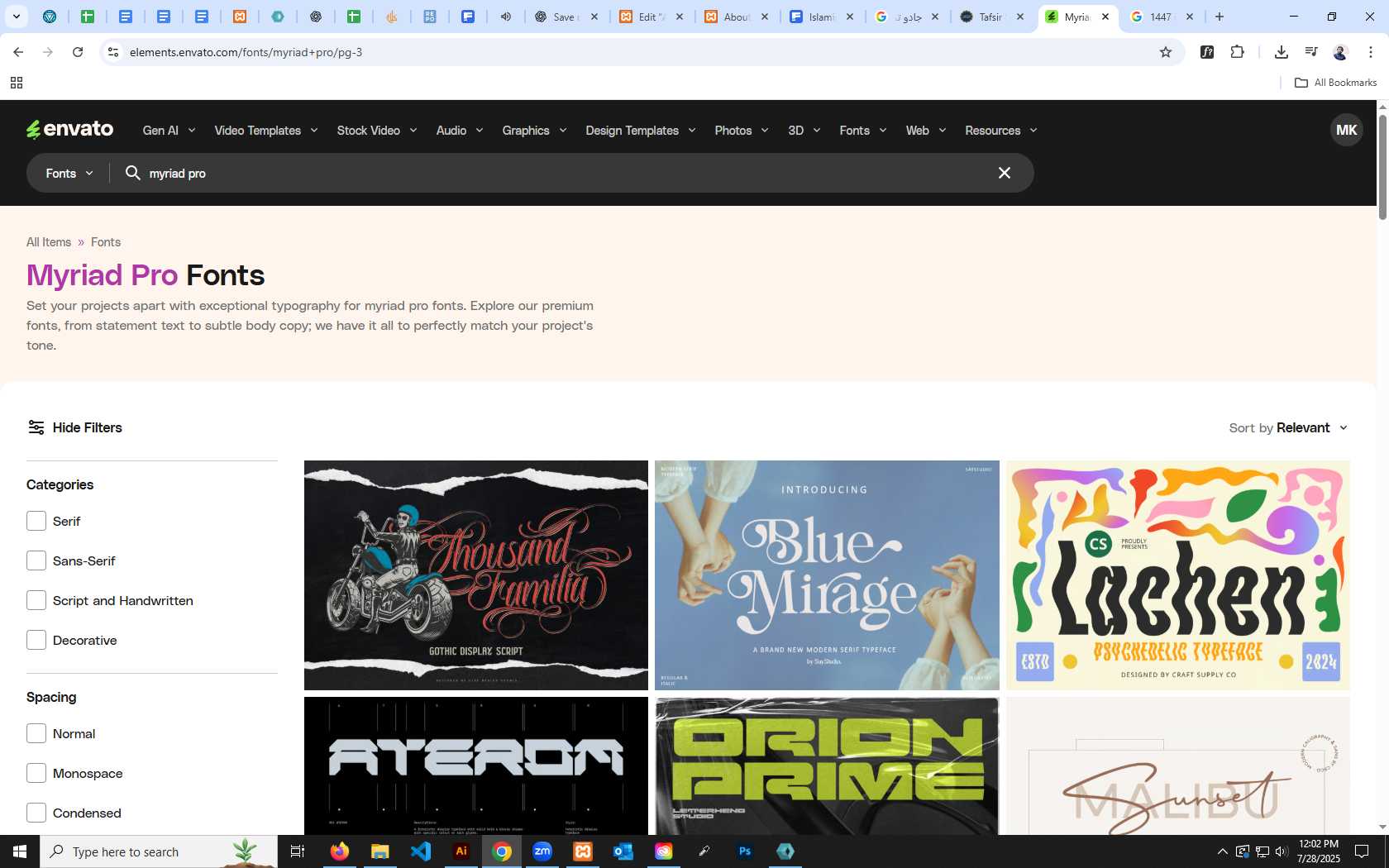Open Orion Prime font thumbnail

827,765
